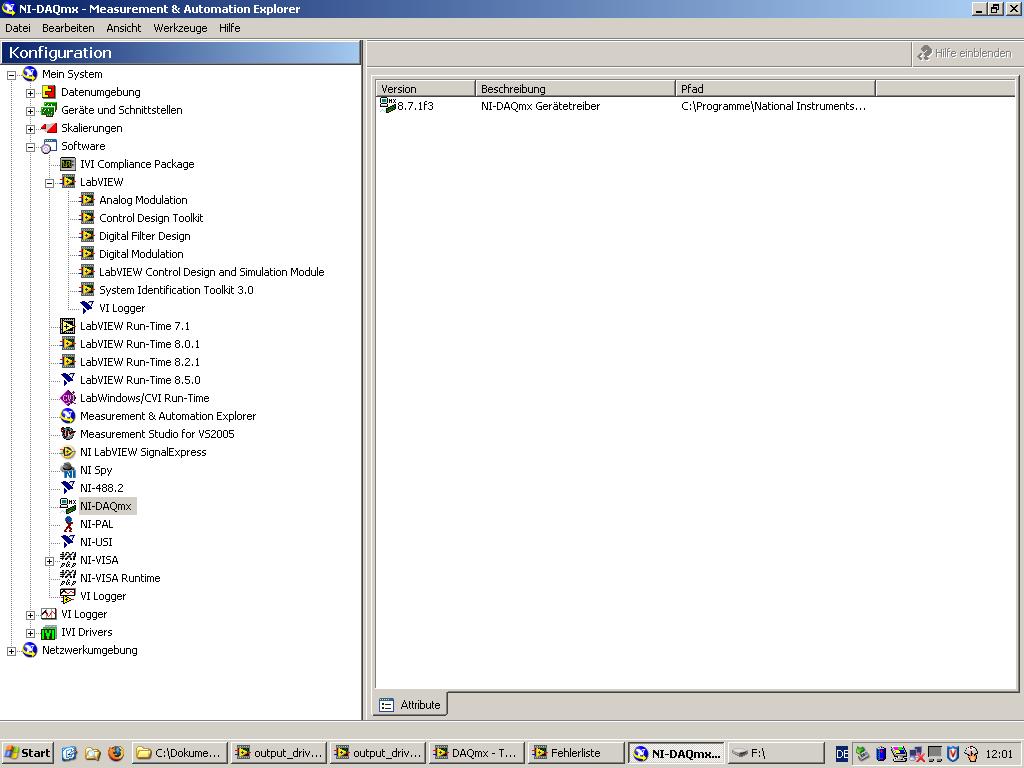Collapse the Software node
The width and height of the screenshot is (1024, 768).
pos(30,147)
